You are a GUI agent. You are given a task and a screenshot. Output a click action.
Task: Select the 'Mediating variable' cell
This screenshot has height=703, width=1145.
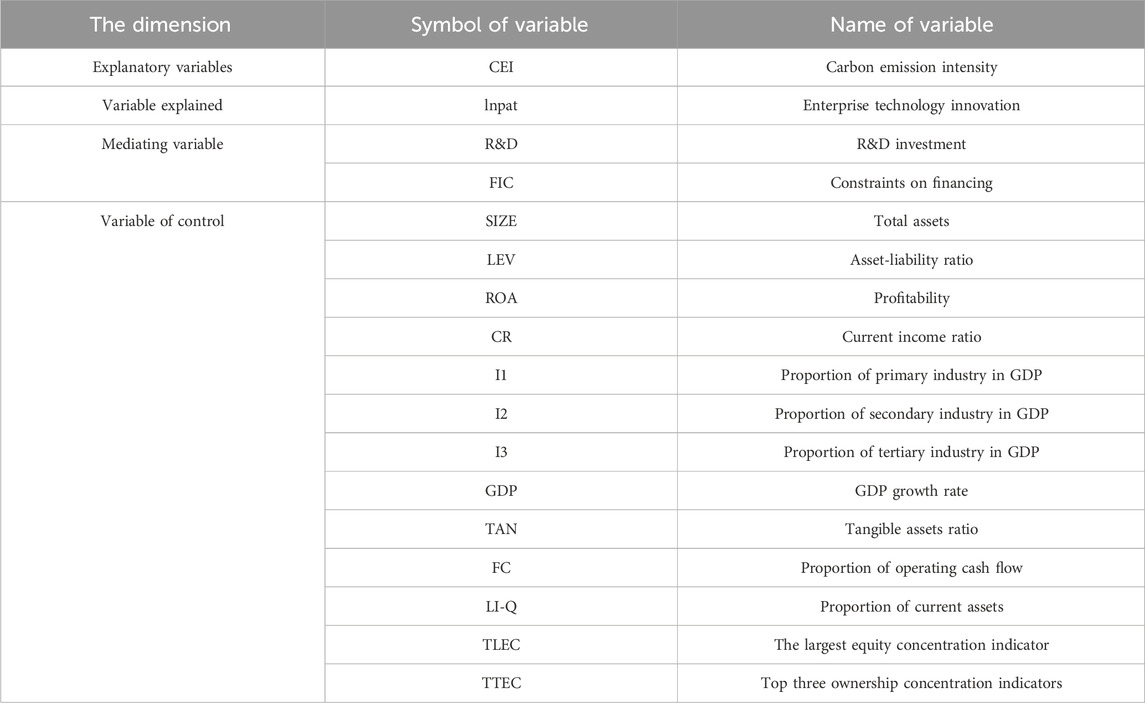[162, 163]
